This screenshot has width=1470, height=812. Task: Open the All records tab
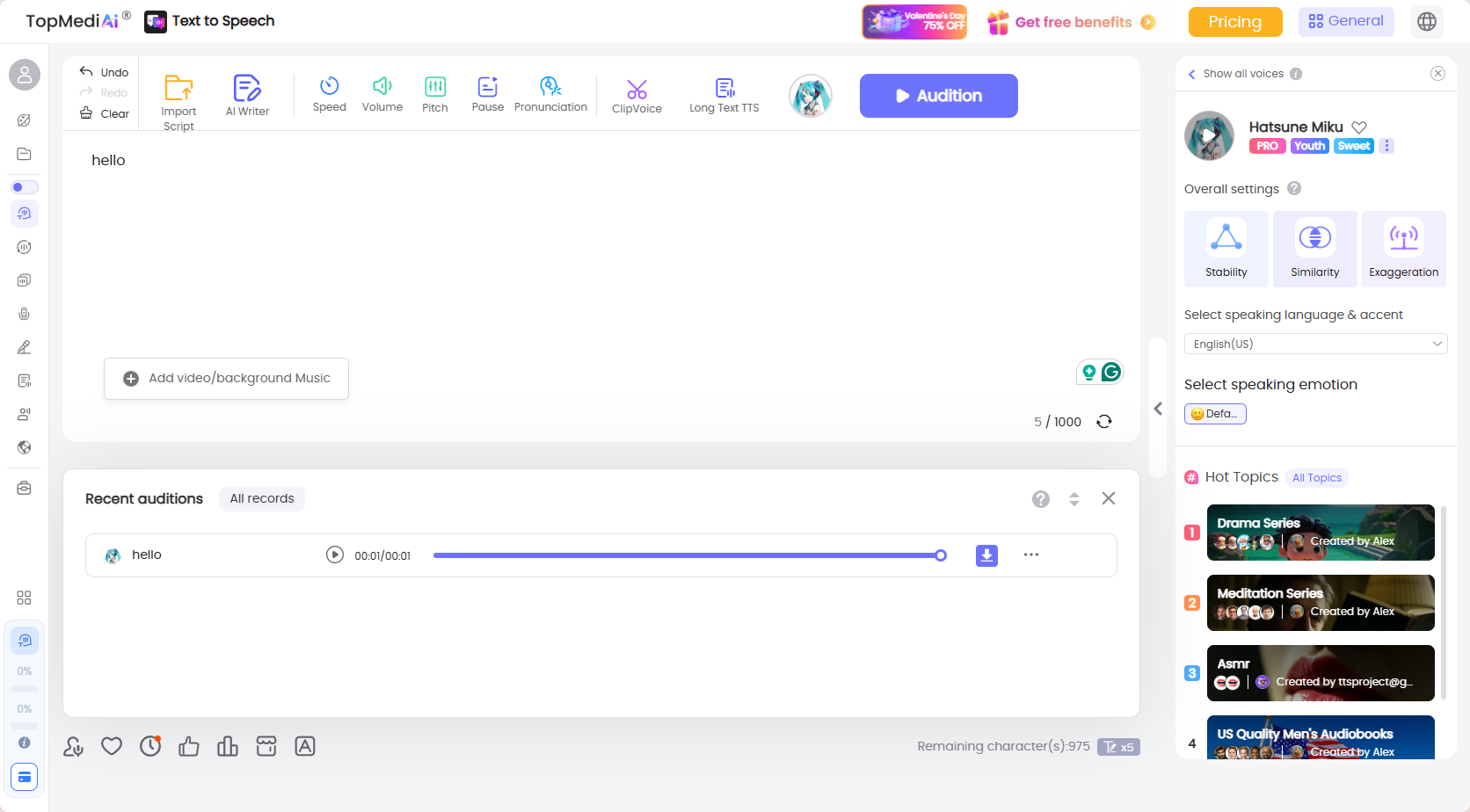[x=262, y=498]
